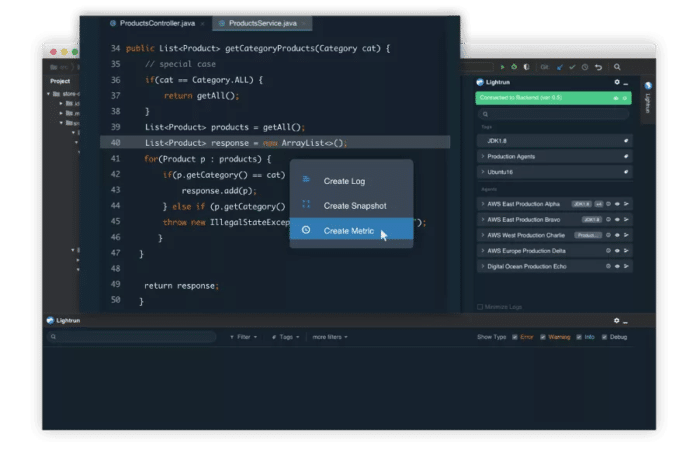Click the arrow icon on AWS West Production Charlie
Image resolution: width=700 pixels, height=464 pixels.
coord(626,235)
